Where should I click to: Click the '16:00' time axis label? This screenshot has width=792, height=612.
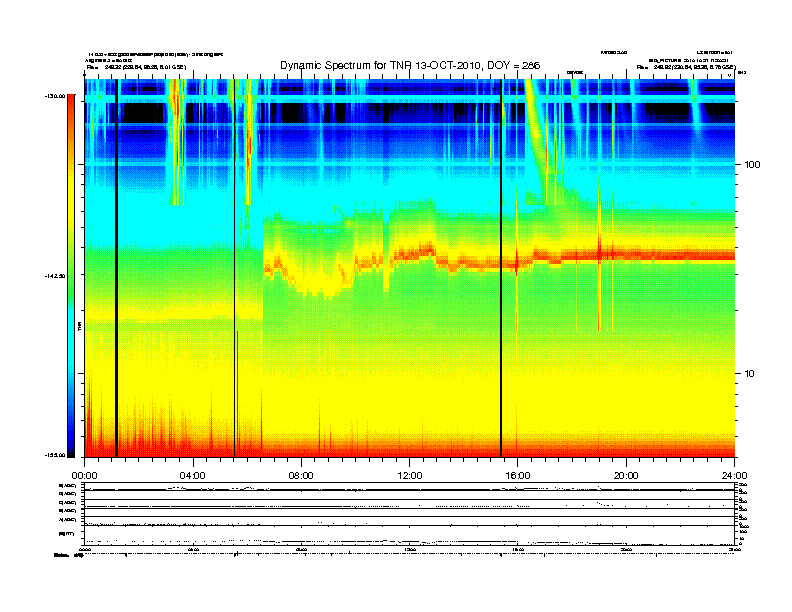pyautogui.click(x=518, y=476)
